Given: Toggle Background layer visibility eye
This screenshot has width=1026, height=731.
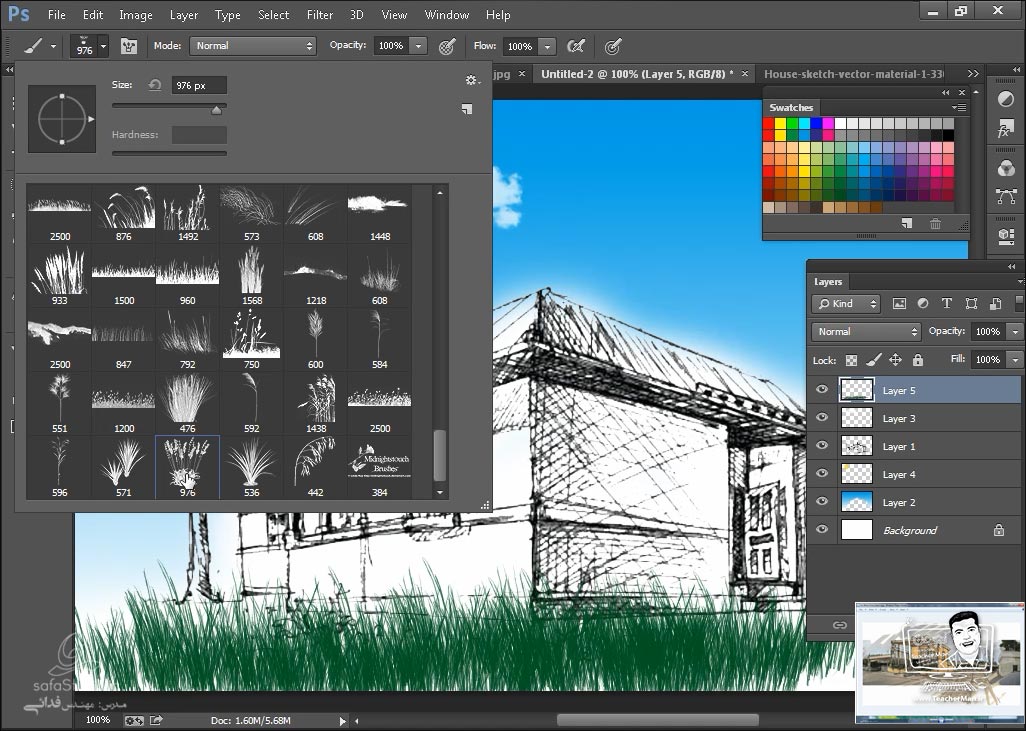Looking at the screenshot, I should (822, 529).
